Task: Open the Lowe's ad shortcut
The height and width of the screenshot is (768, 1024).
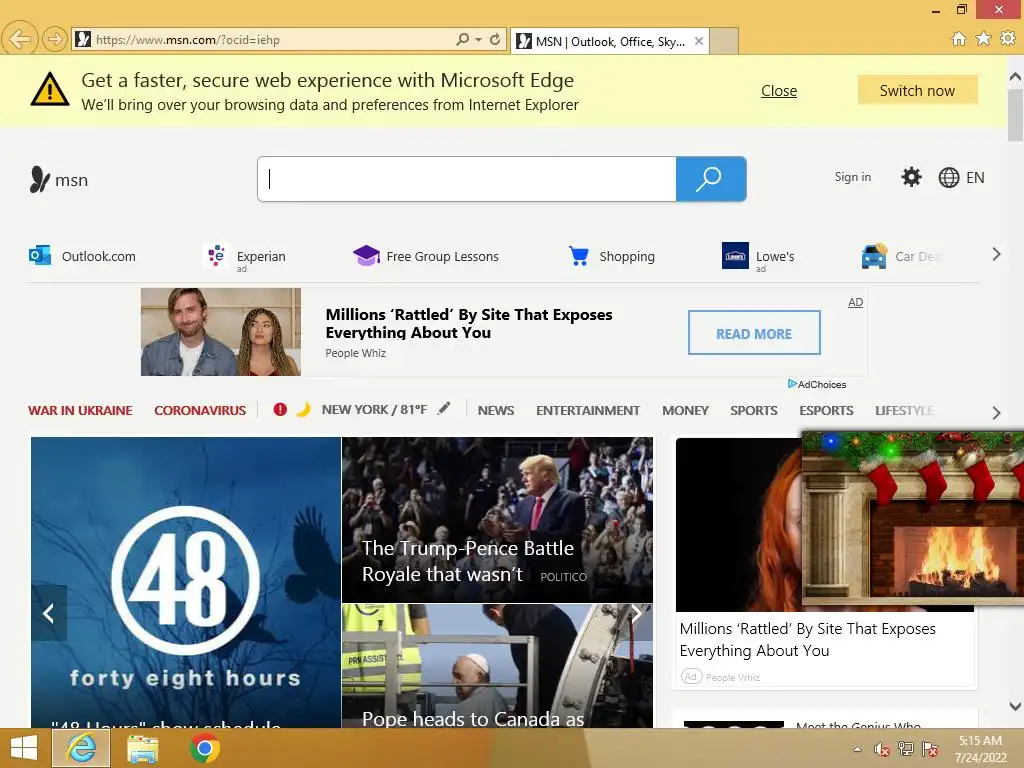Action: (758, 257)
